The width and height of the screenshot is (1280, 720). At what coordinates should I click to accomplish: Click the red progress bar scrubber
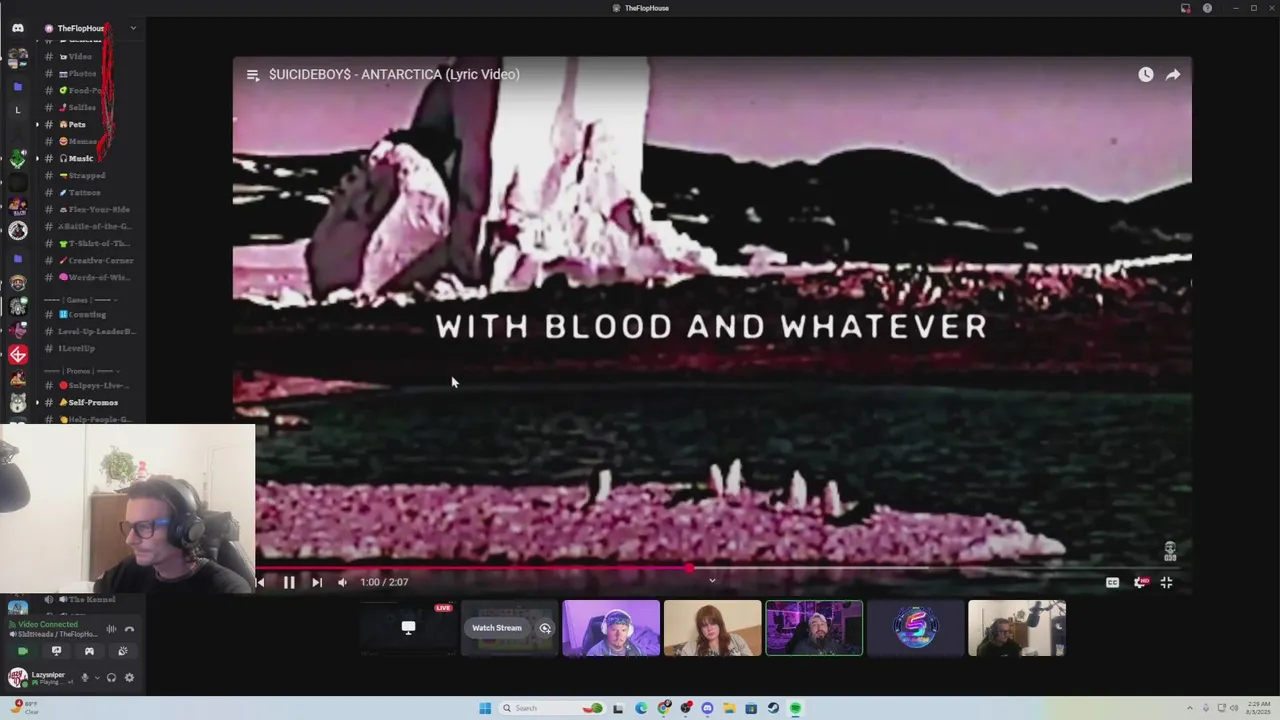pos(689,568)
